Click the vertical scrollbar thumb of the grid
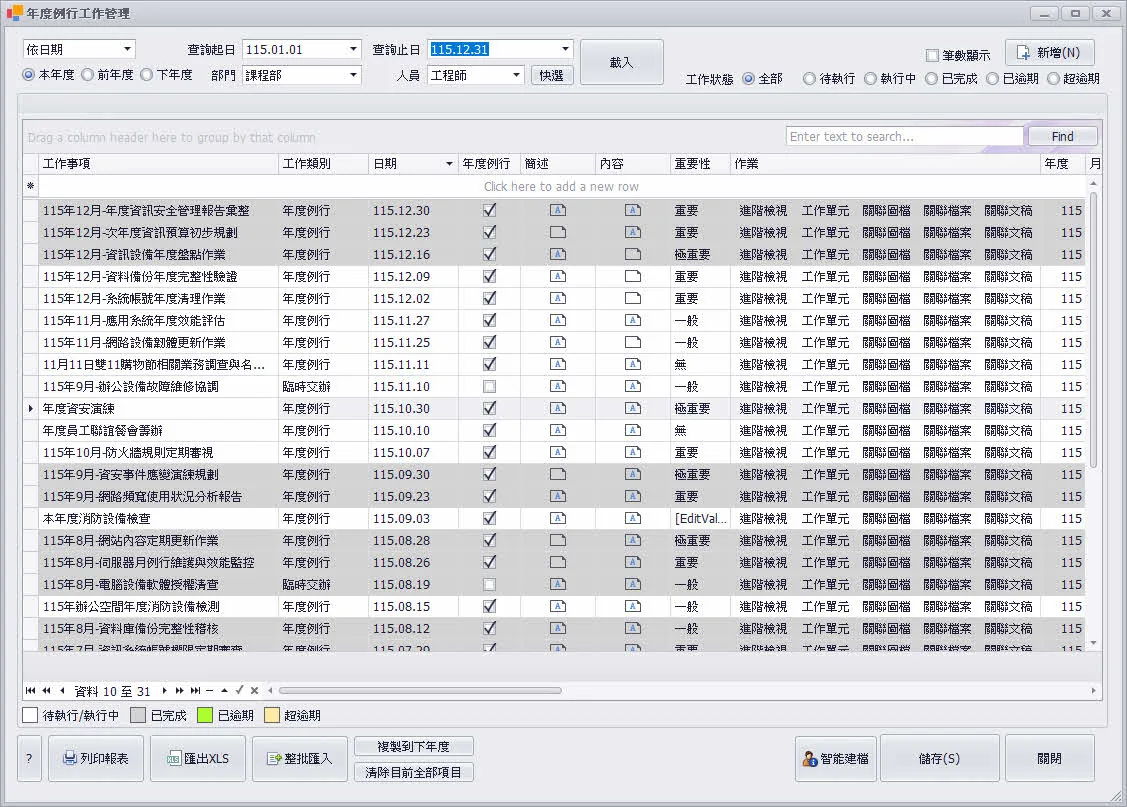The height and width of the screenshot is (807, 1127). coord(1093,329)
